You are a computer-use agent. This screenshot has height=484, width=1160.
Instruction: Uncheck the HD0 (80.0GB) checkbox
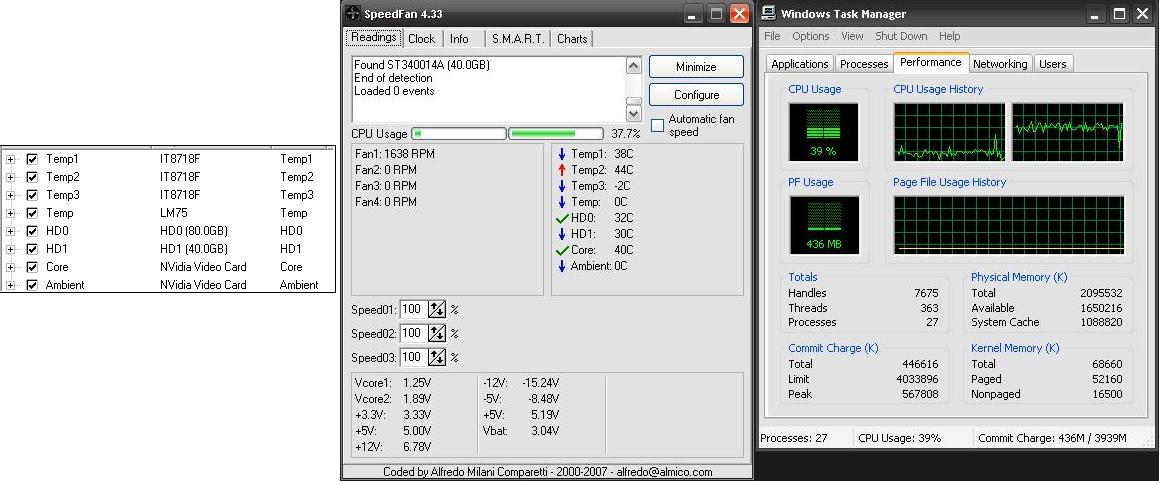click(x=32, y=231)
